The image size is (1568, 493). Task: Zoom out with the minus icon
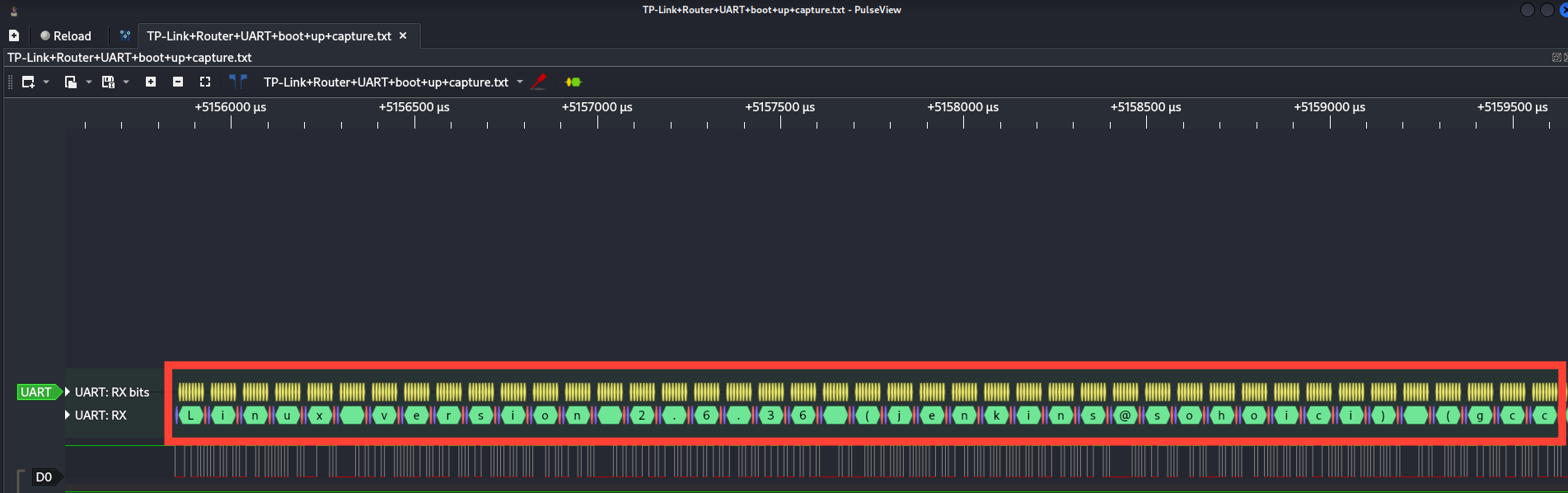pyautogui.click(x=178, y=82)
